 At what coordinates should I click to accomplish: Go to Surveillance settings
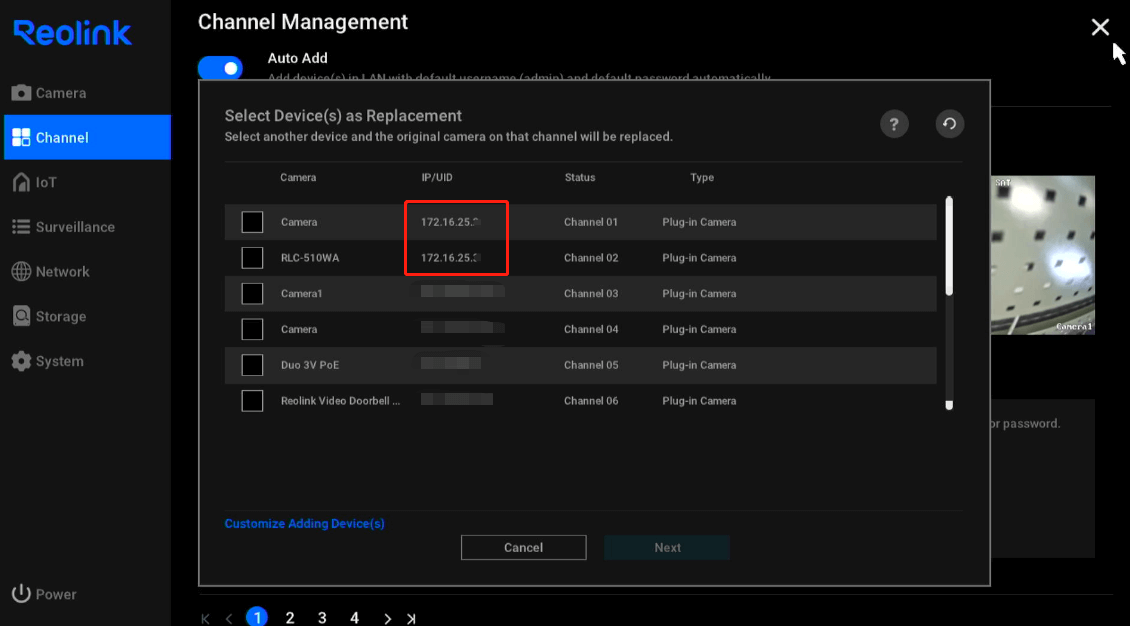[x=63, y=227]
